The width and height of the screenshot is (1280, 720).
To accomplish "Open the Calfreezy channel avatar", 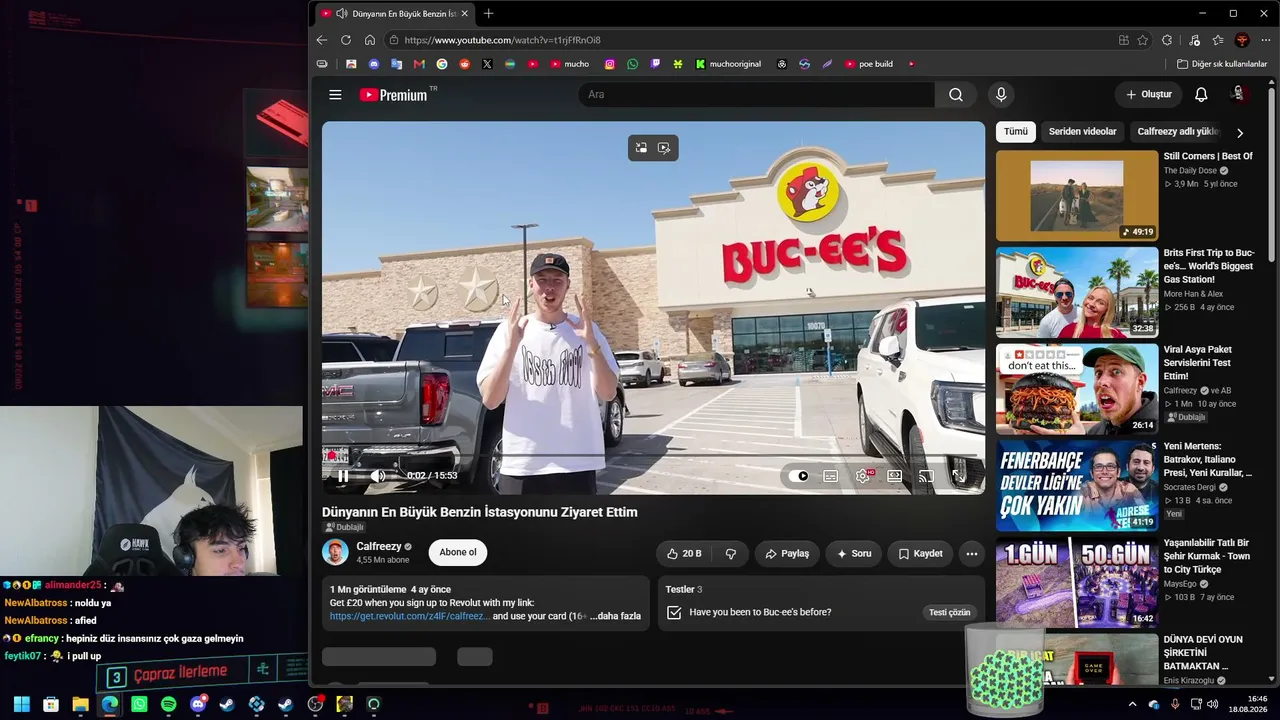I will [x=335, y=552].
